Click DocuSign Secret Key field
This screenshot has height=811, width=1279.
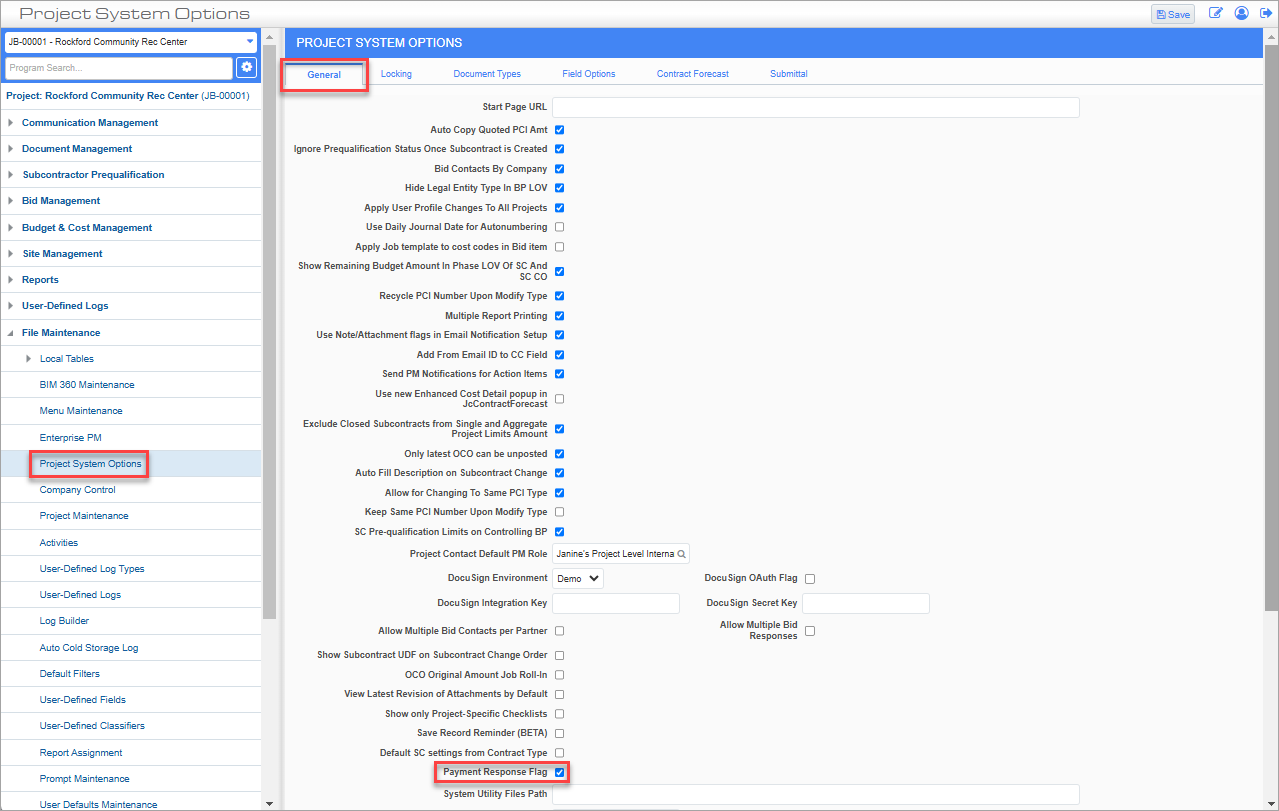(866, 603)
